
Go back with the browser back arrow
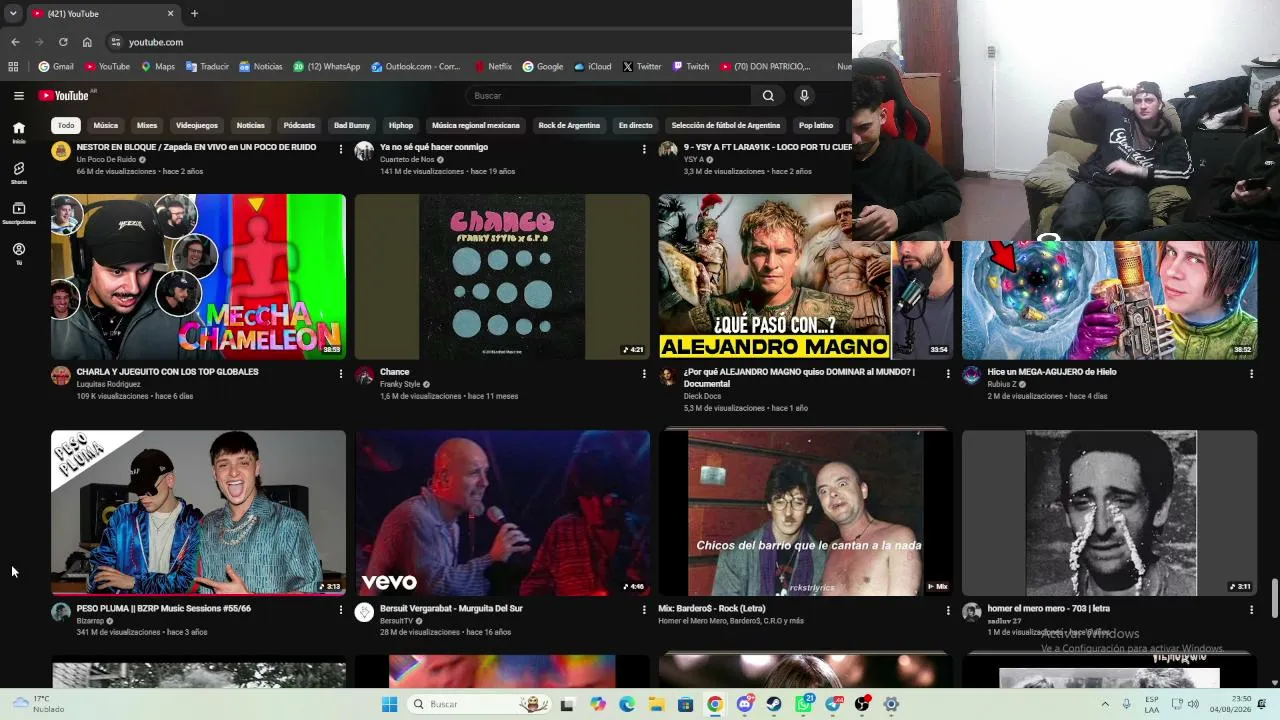[x=15, y=42]
